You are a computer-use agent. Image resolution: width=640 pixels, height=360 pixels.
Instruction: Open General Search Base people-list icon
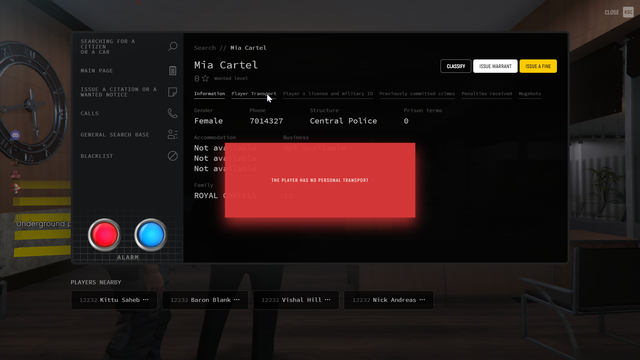(x=173, y=134)
